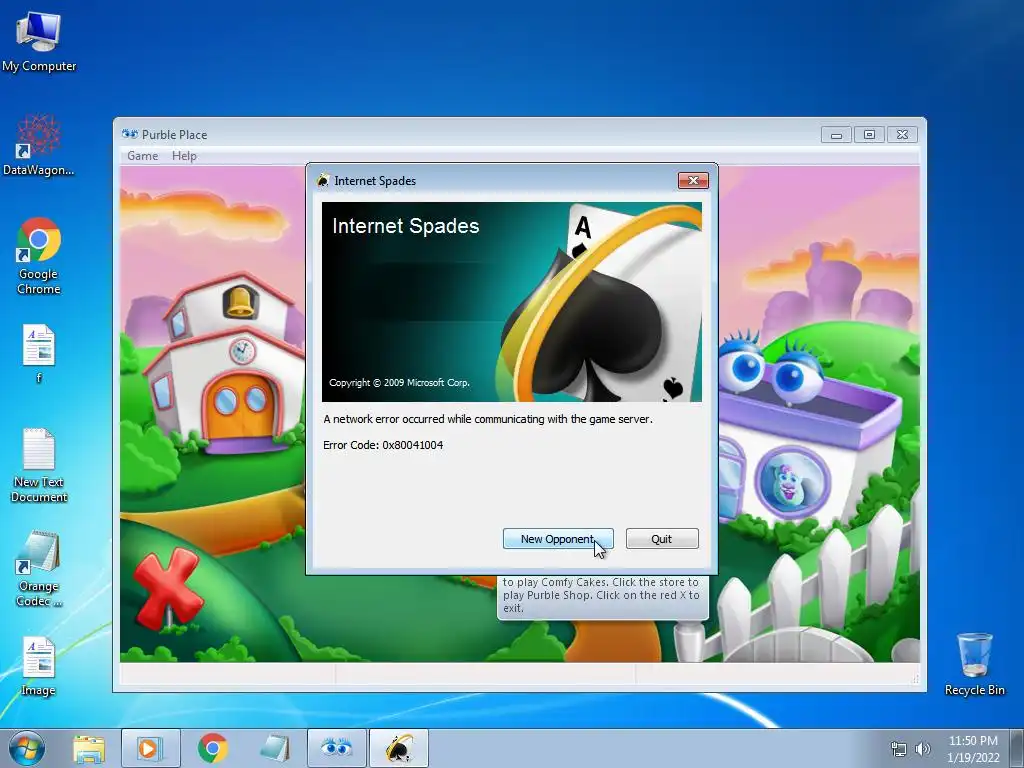Open the Orange Codec shortcut
The image size is (1024, 768).
click(x=39, y=569)
